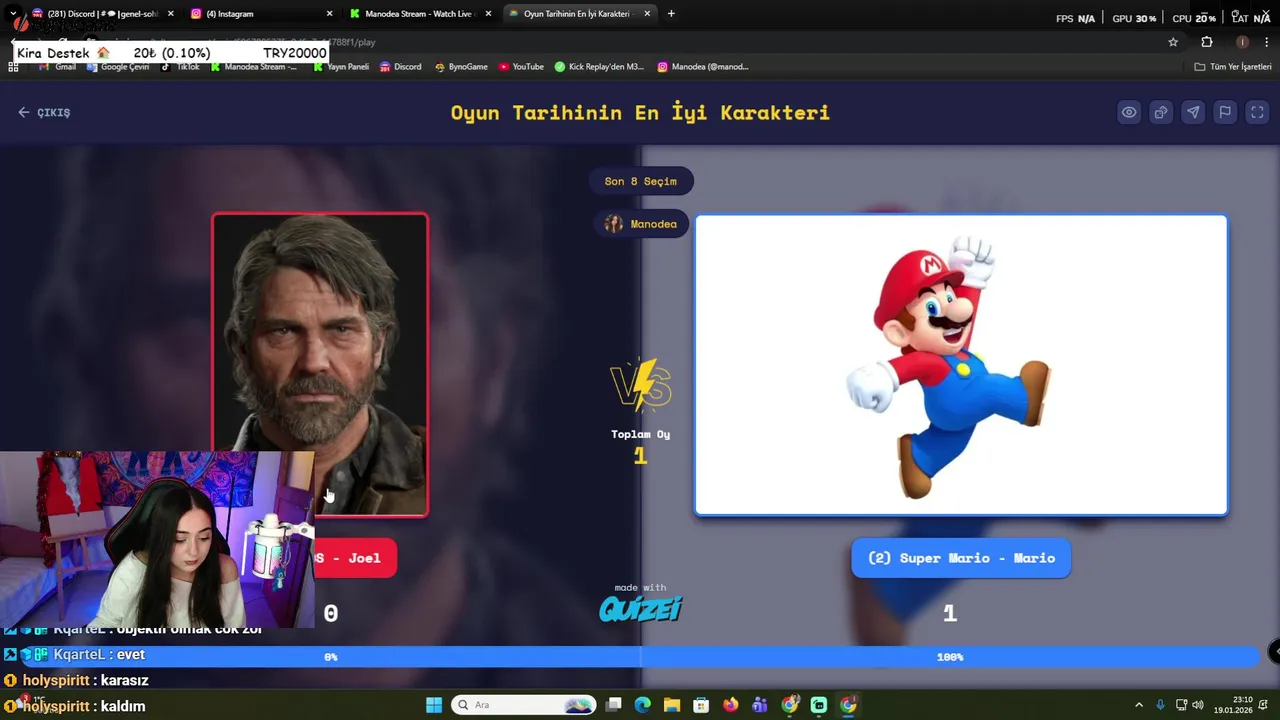Open the TikTok bookmark
This screenshot has height=720, width=1280.
tap(181, 67)
